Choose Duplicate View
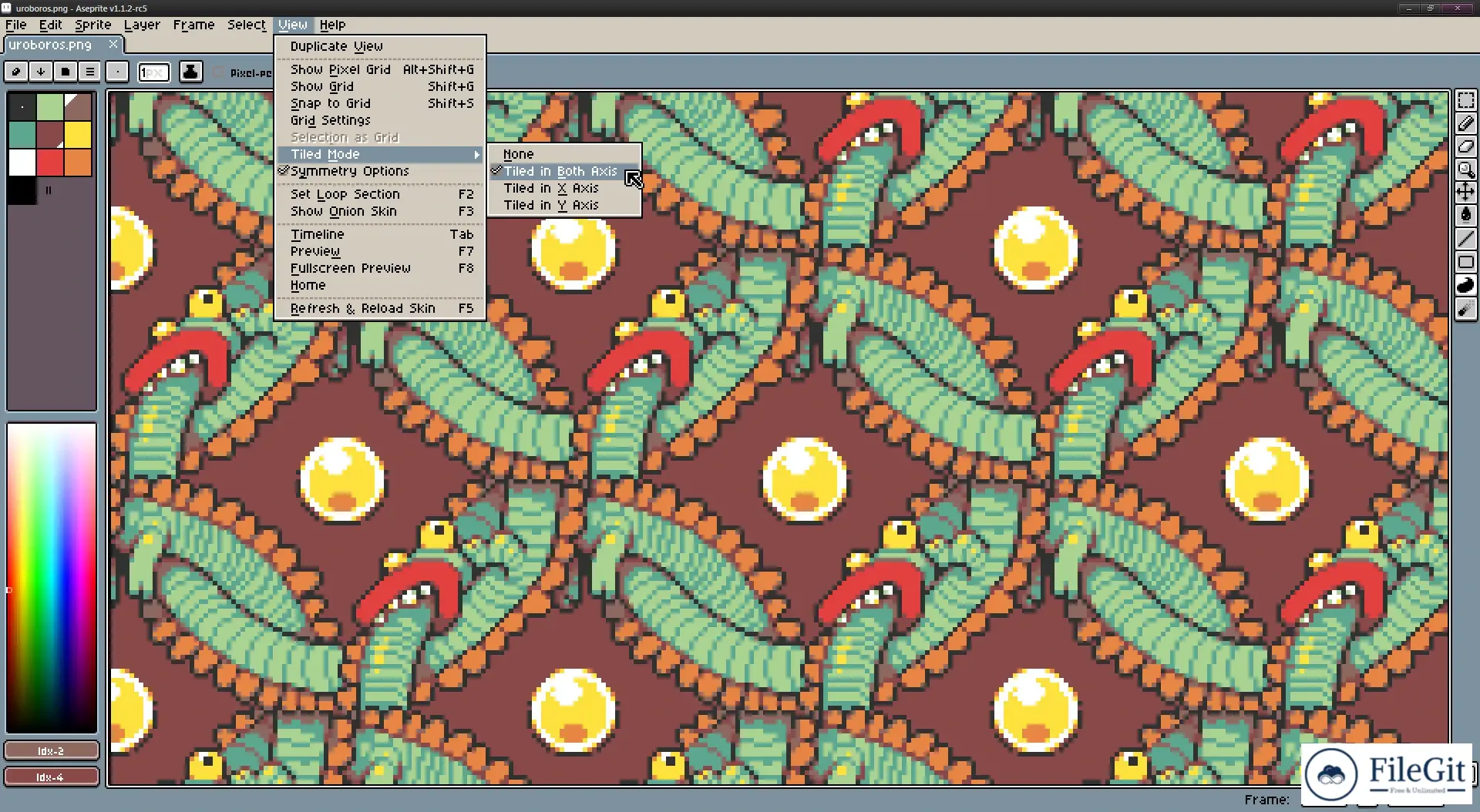This screenshot has height=812, width=1480. coord(380,46)
